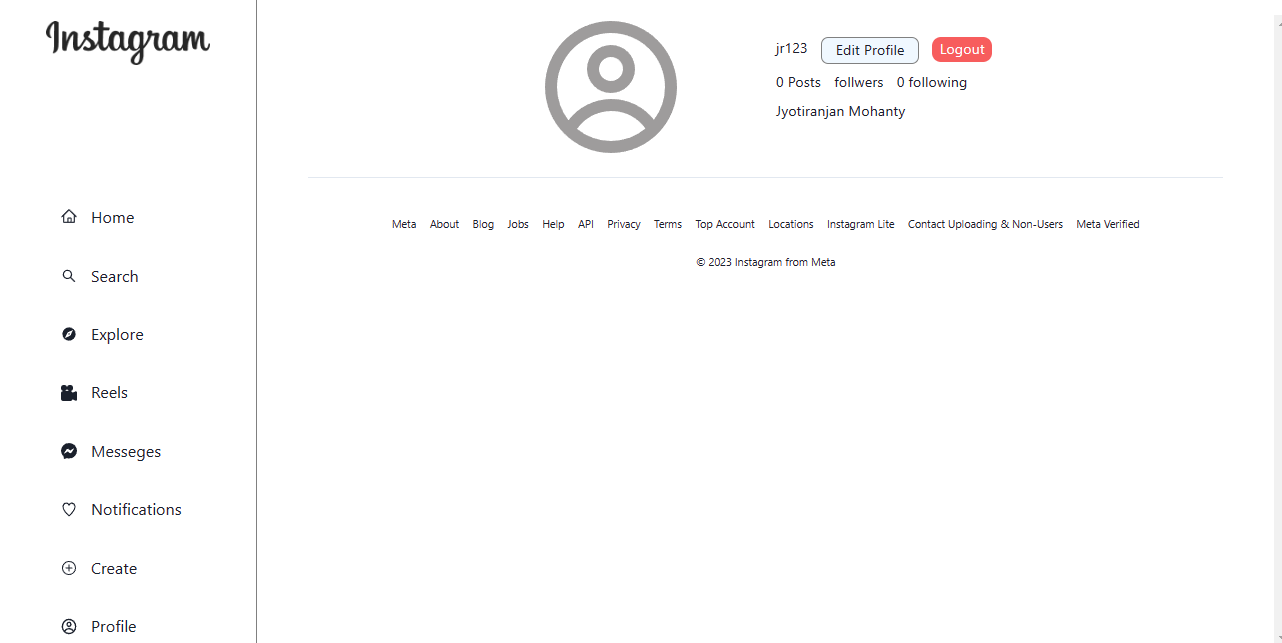The height and width of the screenshot is (643, 1282).
Task: Open the Explore menu item
Action: tap(117, 334)
